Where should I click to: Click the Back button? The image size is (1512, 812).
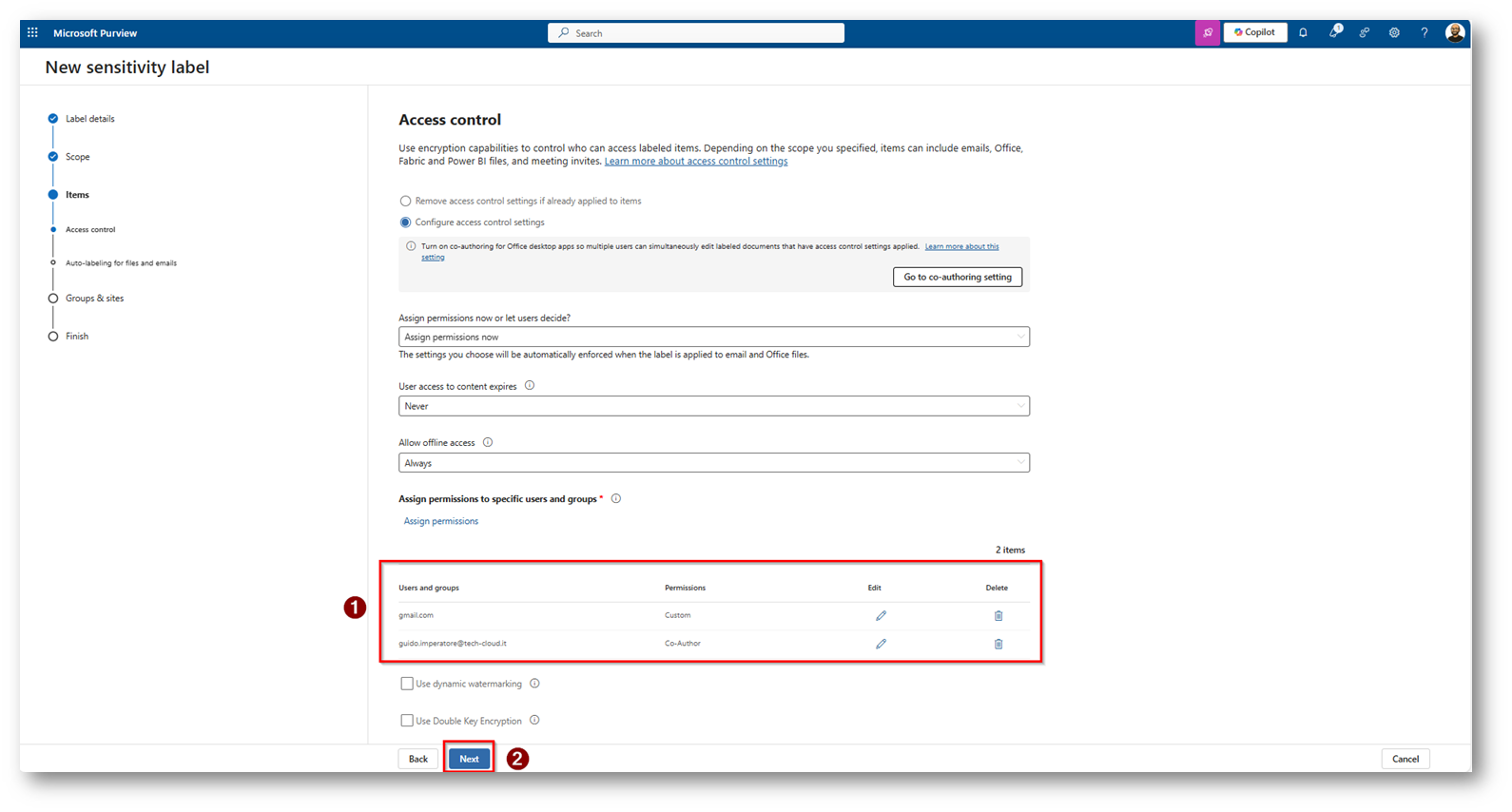[x=418, y=759]
